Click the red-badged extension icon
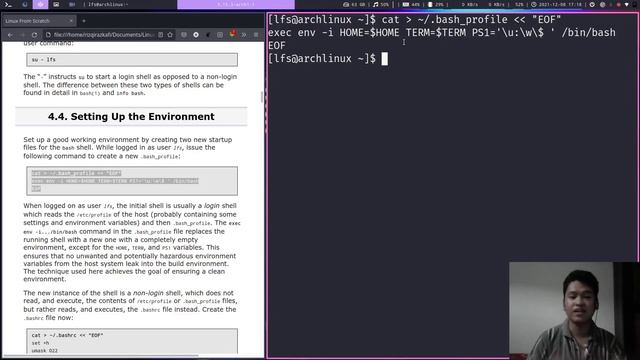Viewport: 640px width, 360px height. click(x=232, y=34)
